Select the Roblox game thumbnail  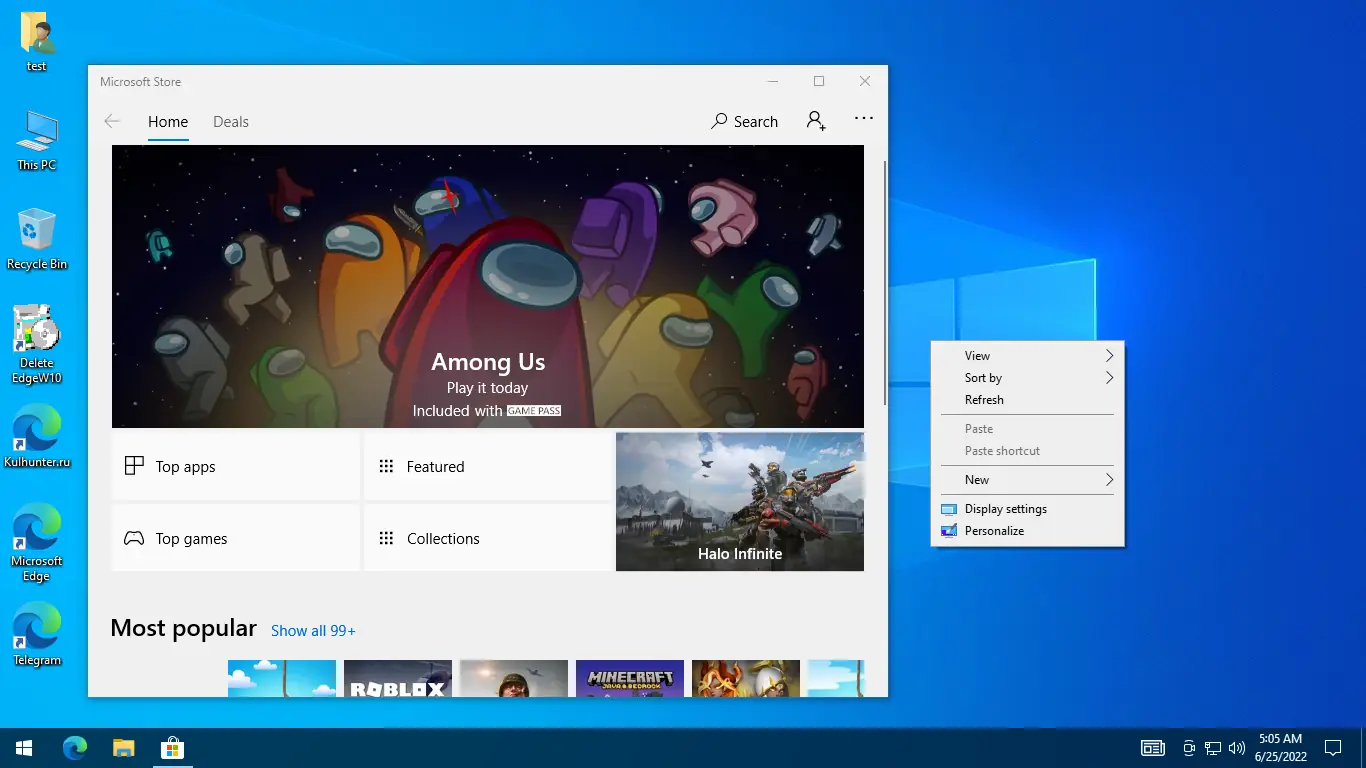pyautogui.click(x=398, y=678)
